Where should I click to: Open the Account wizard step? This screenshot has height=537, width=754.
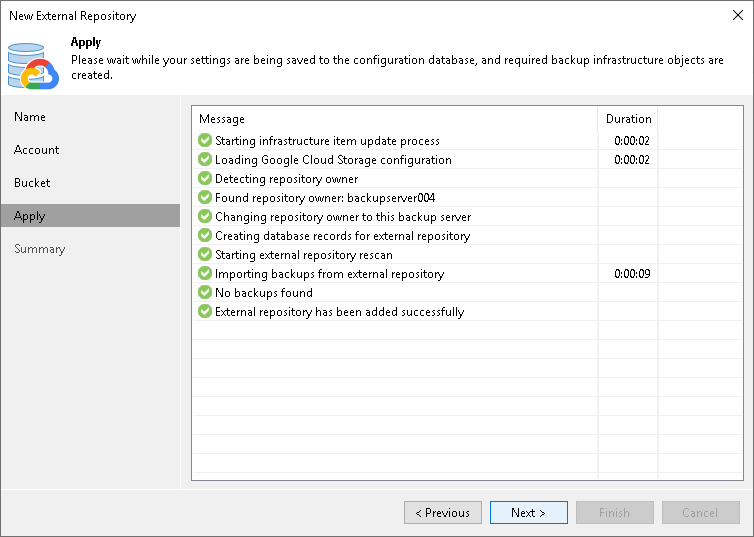coord(90,150)
